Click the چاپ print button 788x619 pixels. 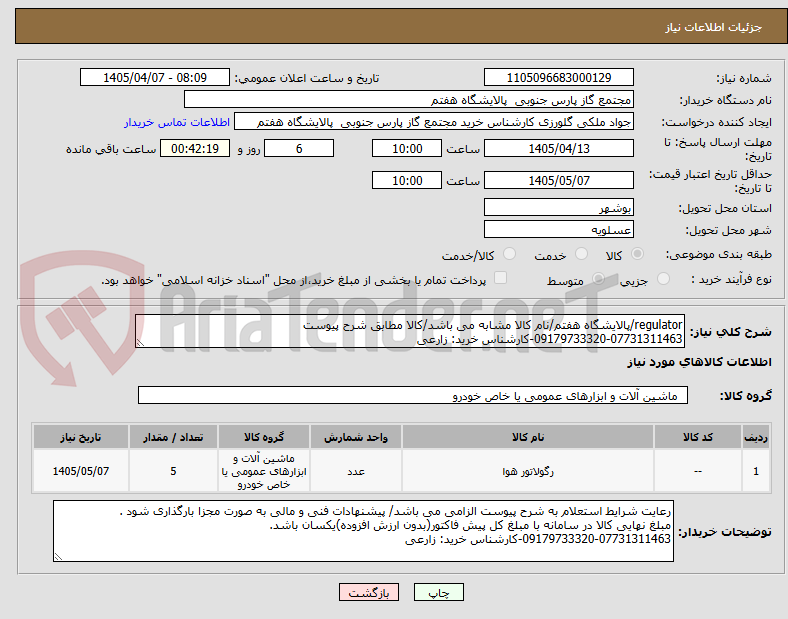point(439,592)
